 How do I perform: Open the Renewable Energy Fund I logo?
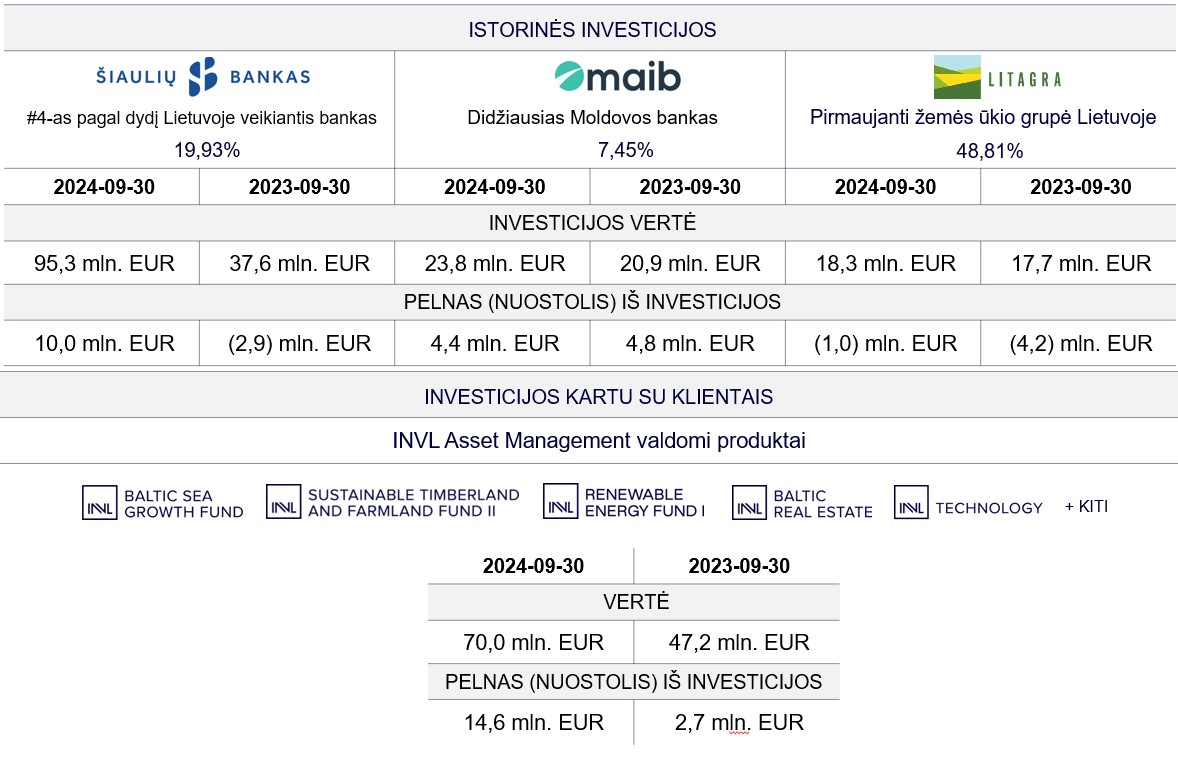[624, 502]
